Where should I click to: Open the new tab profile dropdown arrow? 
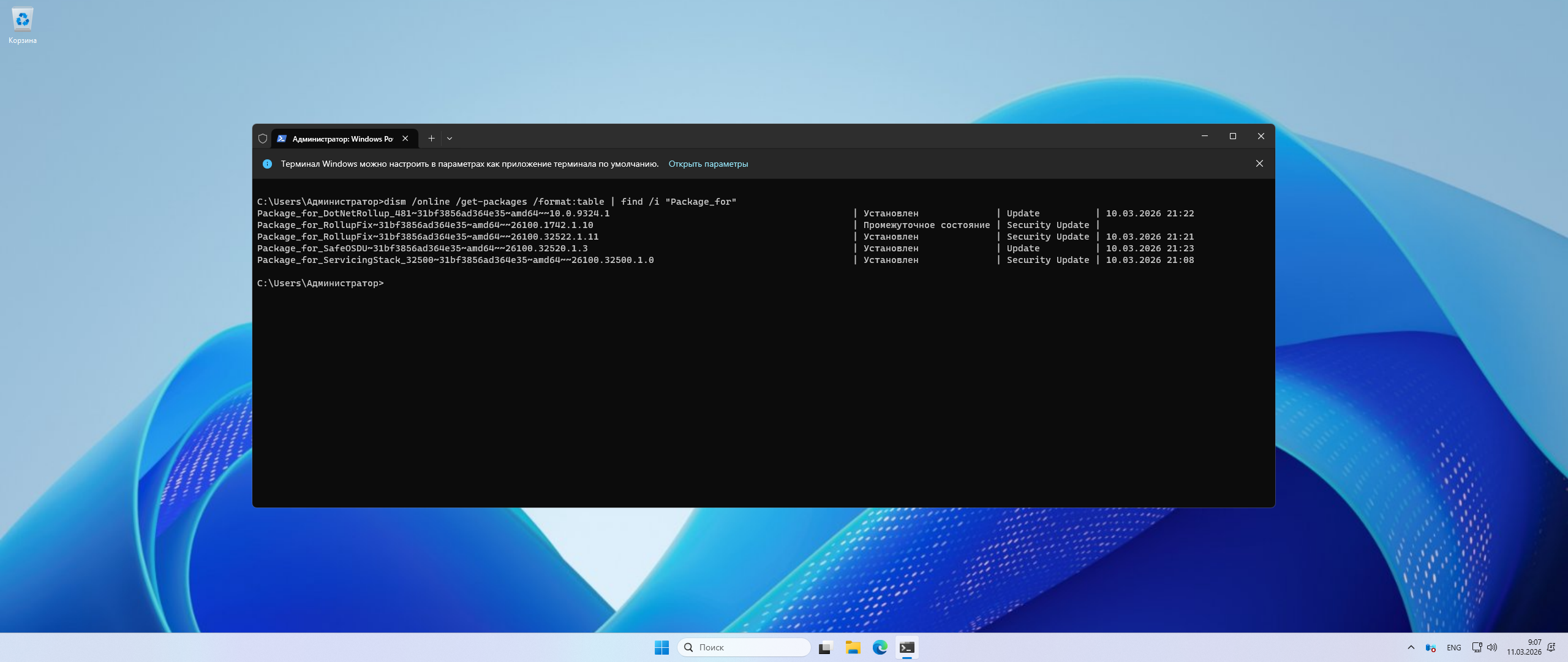click(450, 139)
